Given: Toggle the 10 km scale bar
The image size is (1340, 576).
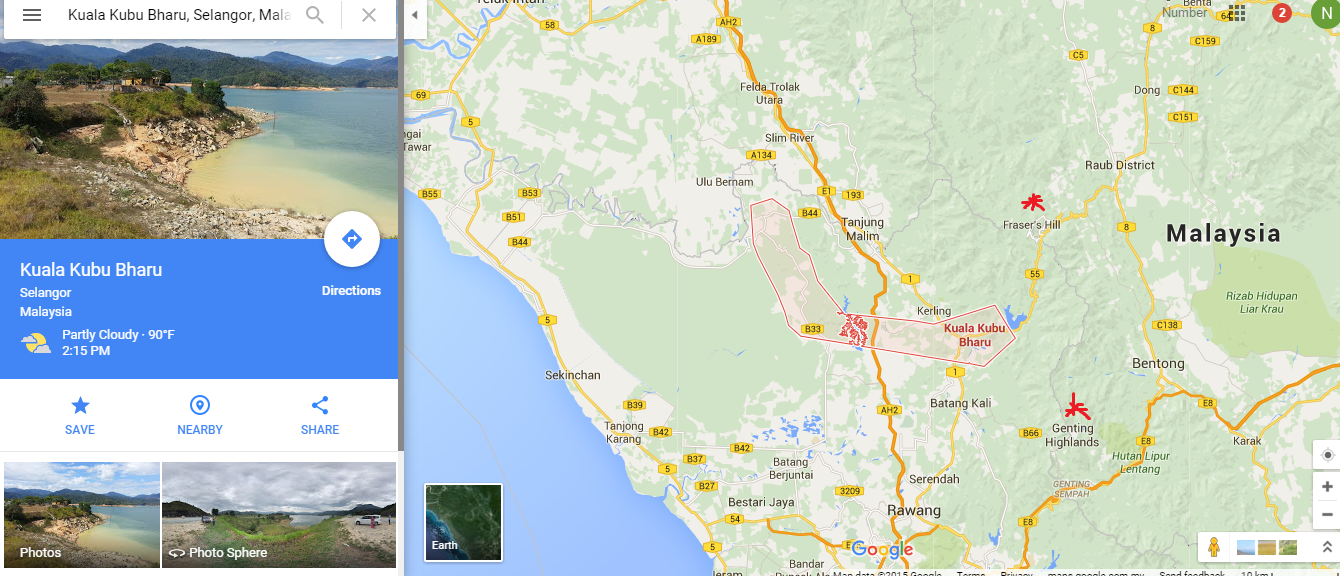Looking at the screenshot, I should 1265,573.
